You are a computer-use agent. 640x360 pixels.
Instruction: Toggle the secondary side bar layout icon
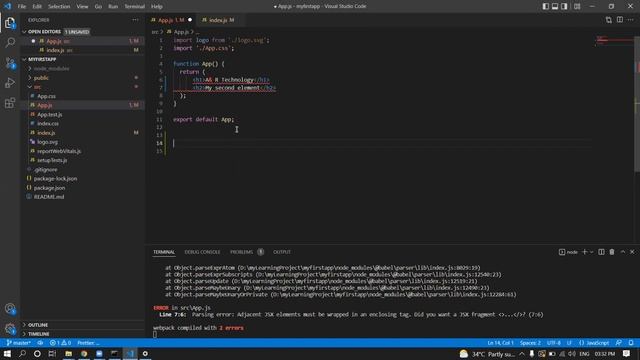pos(564,6)
